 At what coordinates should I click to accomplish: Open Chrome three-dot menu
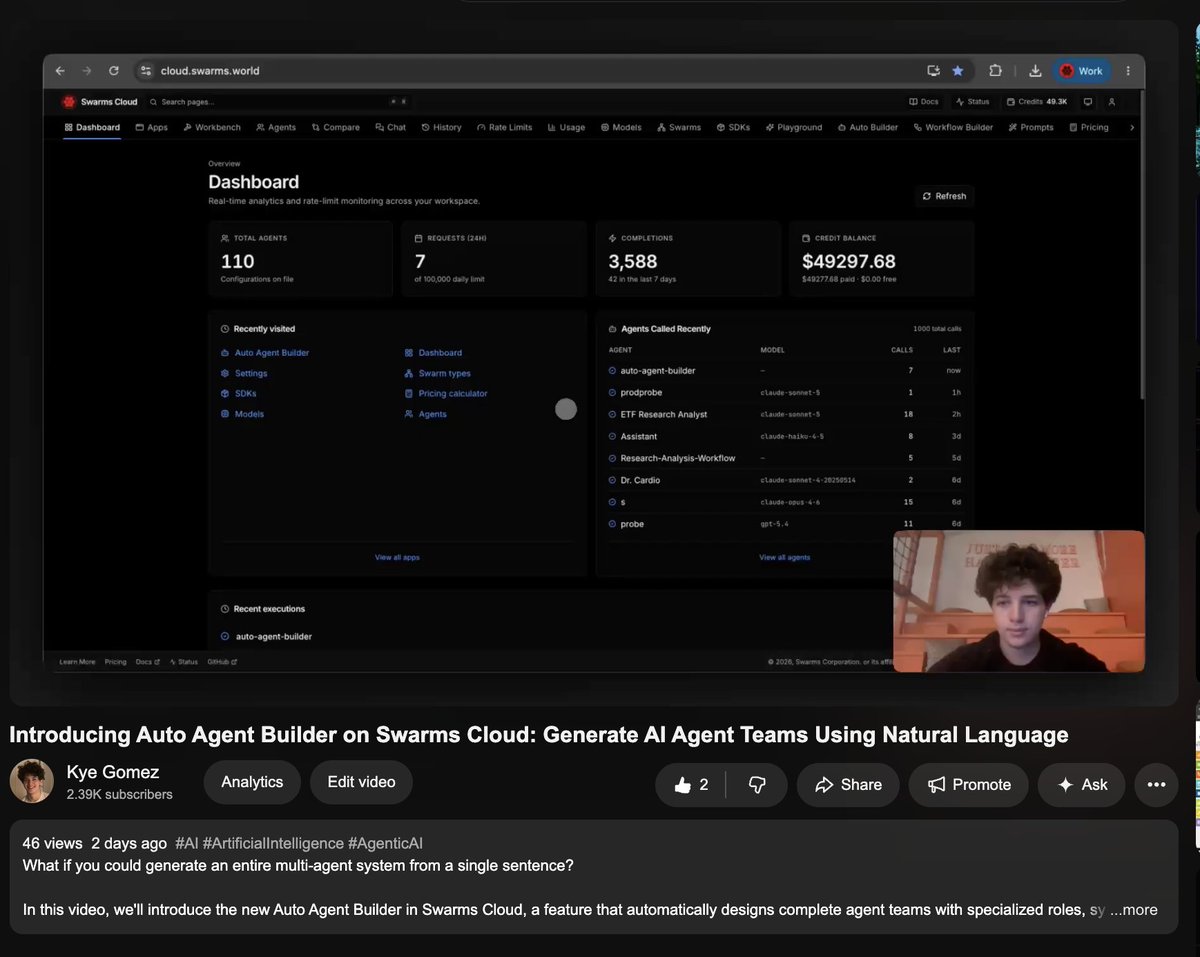pyautogui.click(x=1128, y=71)
